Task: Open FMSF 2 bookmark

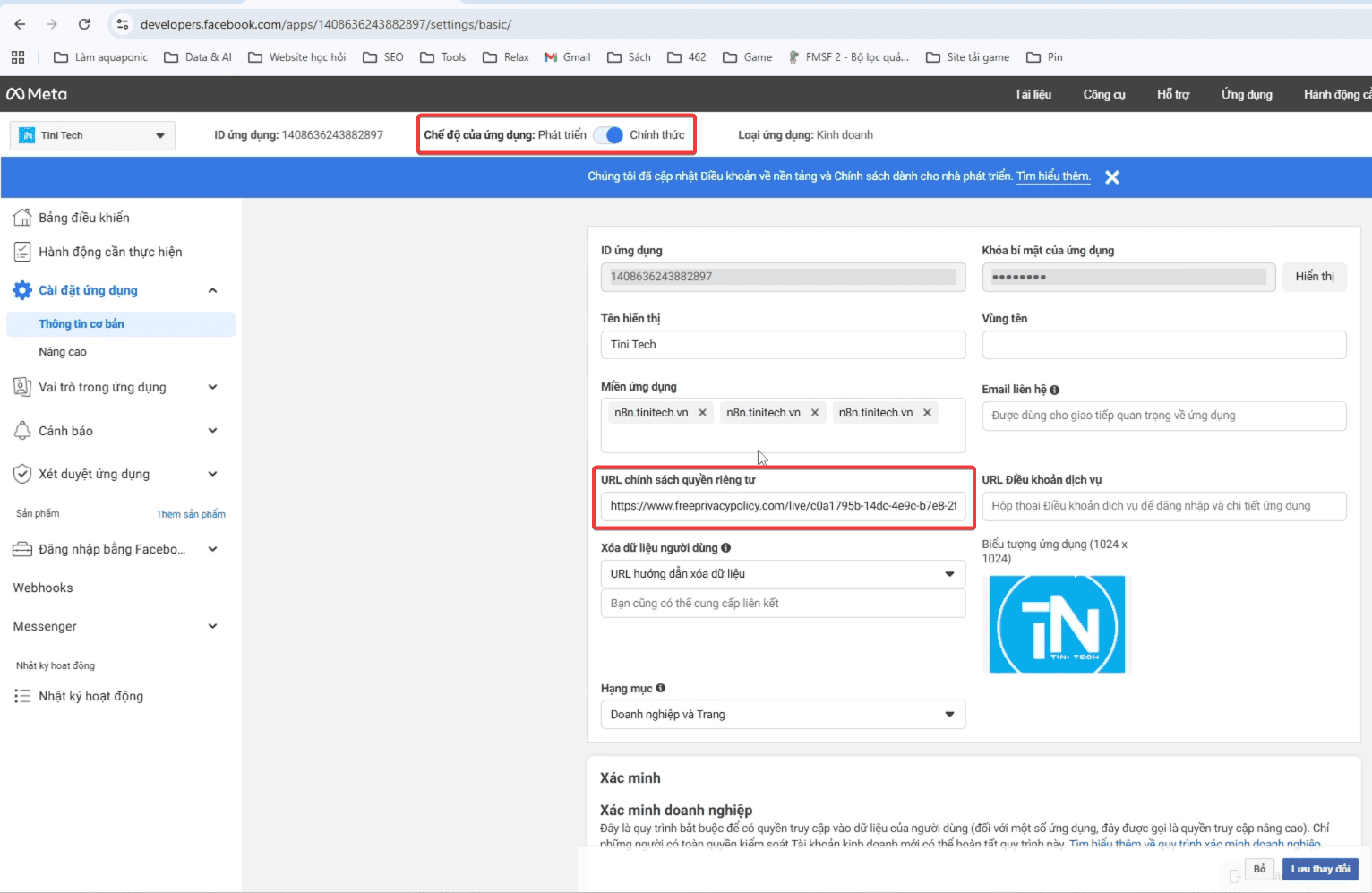Action: pos(848,57)
